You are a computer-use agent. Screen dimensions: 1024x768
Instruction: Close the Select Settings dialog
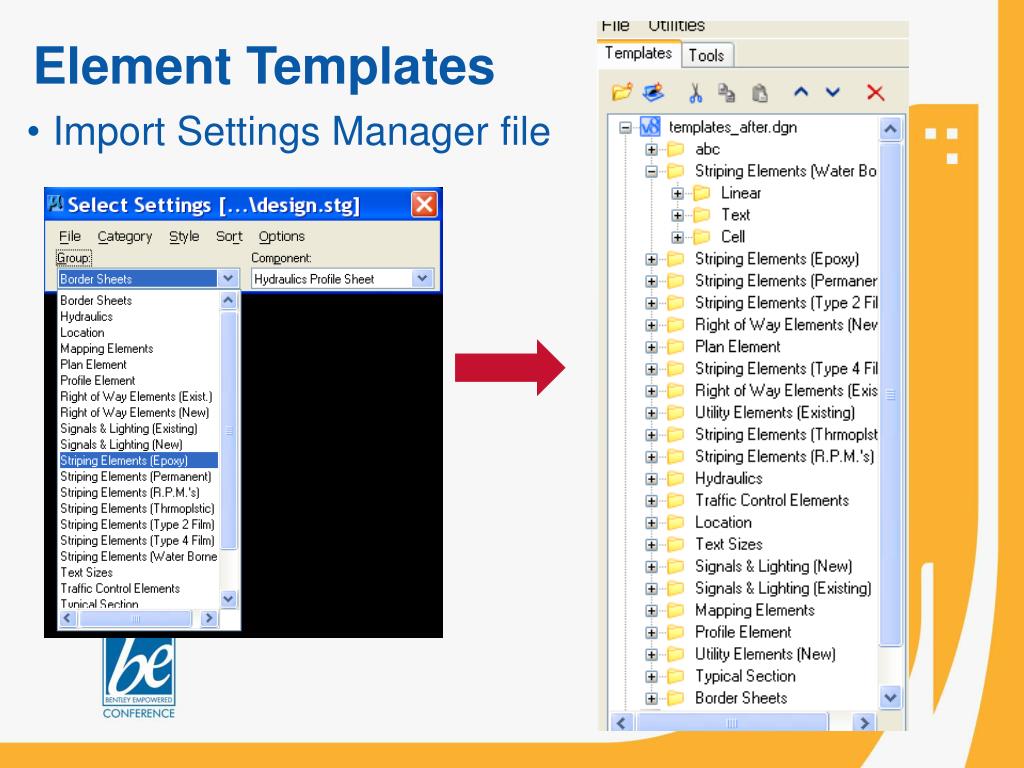pos(424,204)
